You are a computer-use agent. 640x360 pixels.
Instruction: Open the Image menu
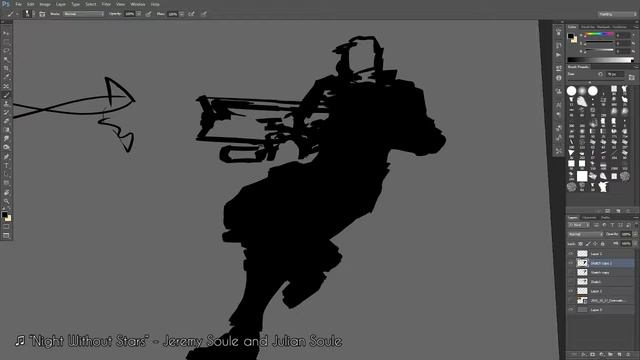pos(45,4)
